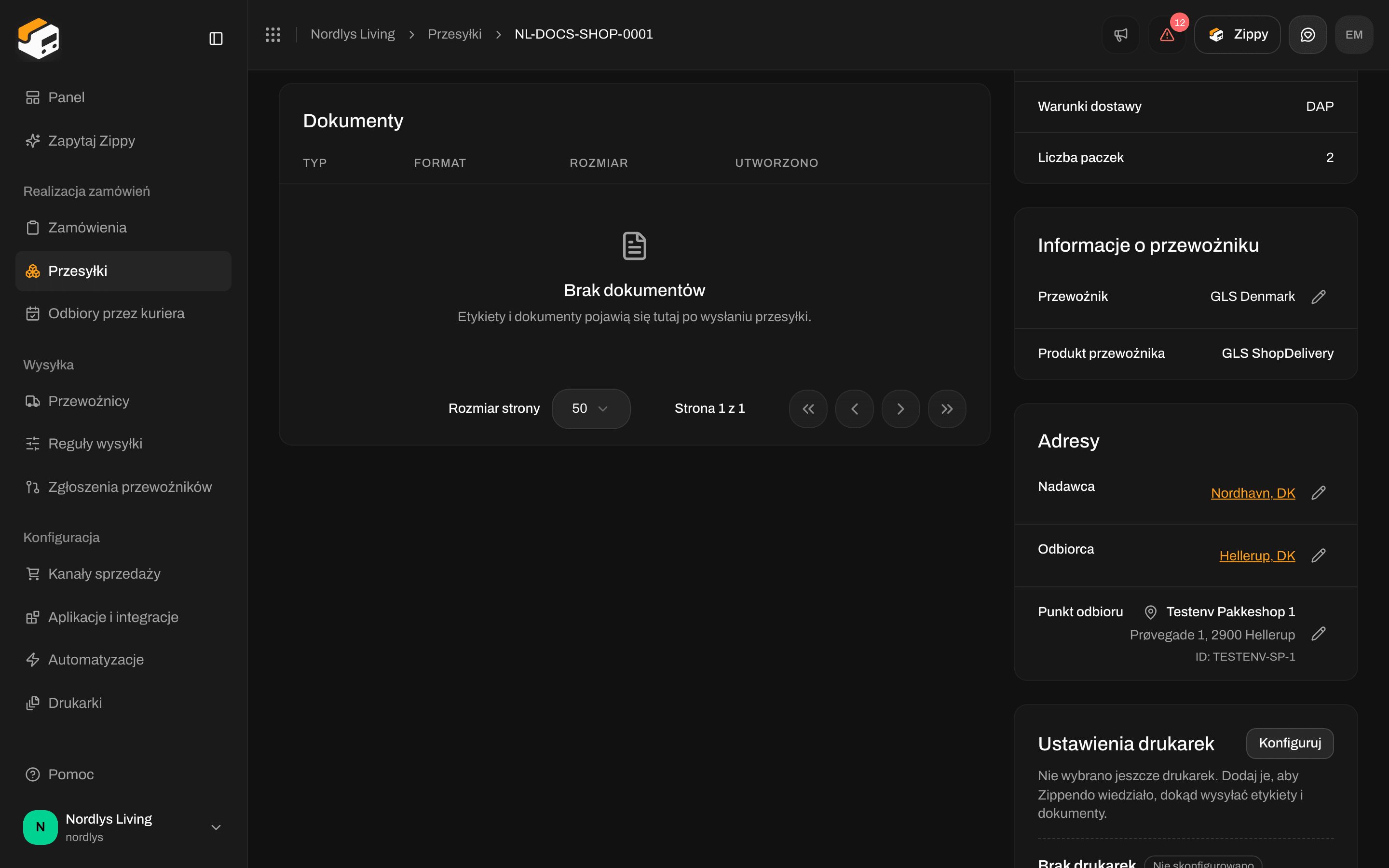Click the Nordlys Living breadcrumb
Screen dimensions: 1389x868
(x=353, y=34)
